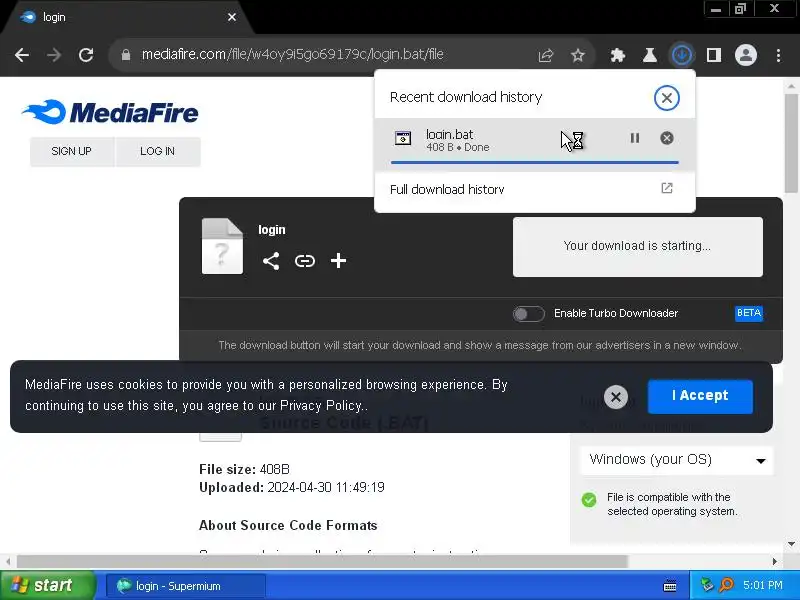Click 'About Source Code Formats' heading

click(x=288, y=526)
